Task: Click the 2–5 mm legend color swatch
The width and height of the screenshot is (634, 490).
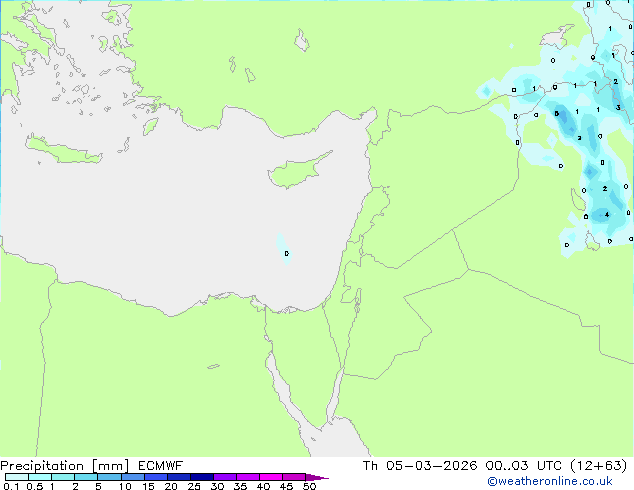Action: coord(86,477)
